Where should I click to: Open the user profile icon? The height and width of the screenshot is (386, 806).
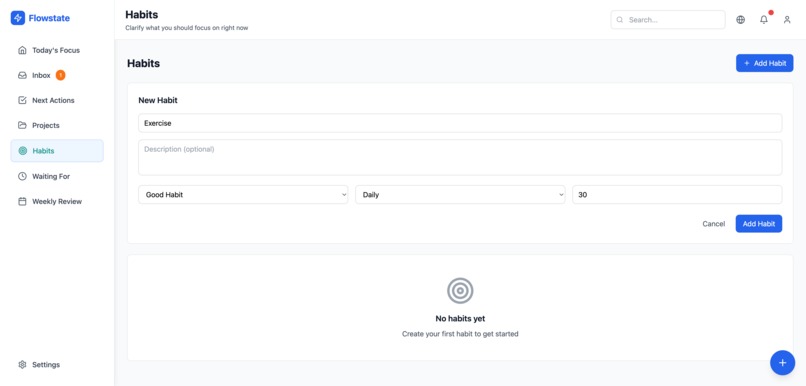pos(787,20)
